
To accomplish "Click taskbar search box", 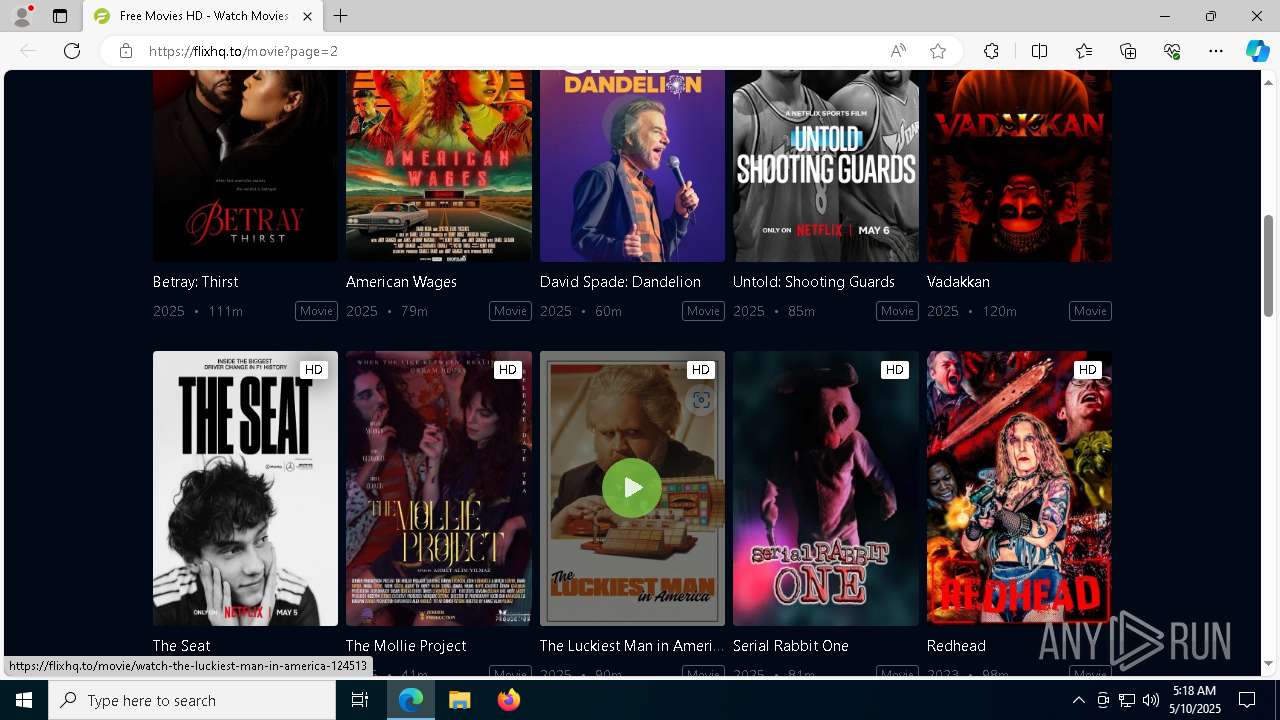I will coord(192,700).
